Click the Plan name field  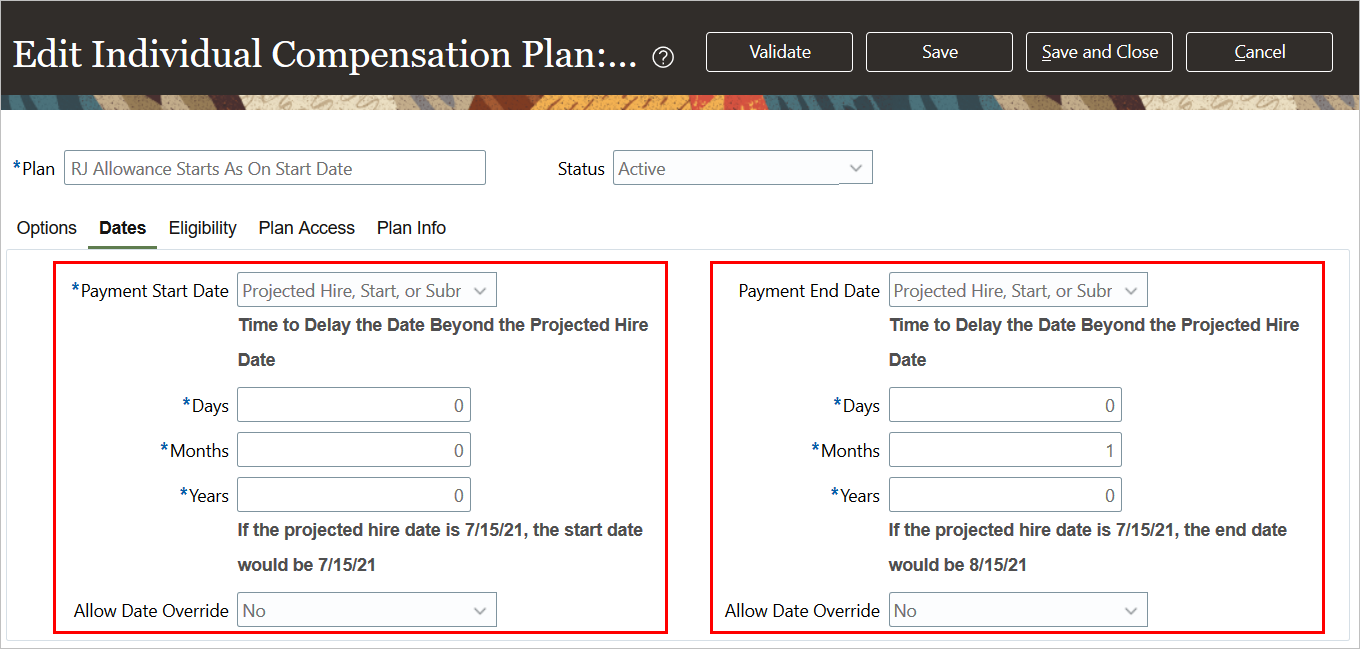[x=275, y=168]
